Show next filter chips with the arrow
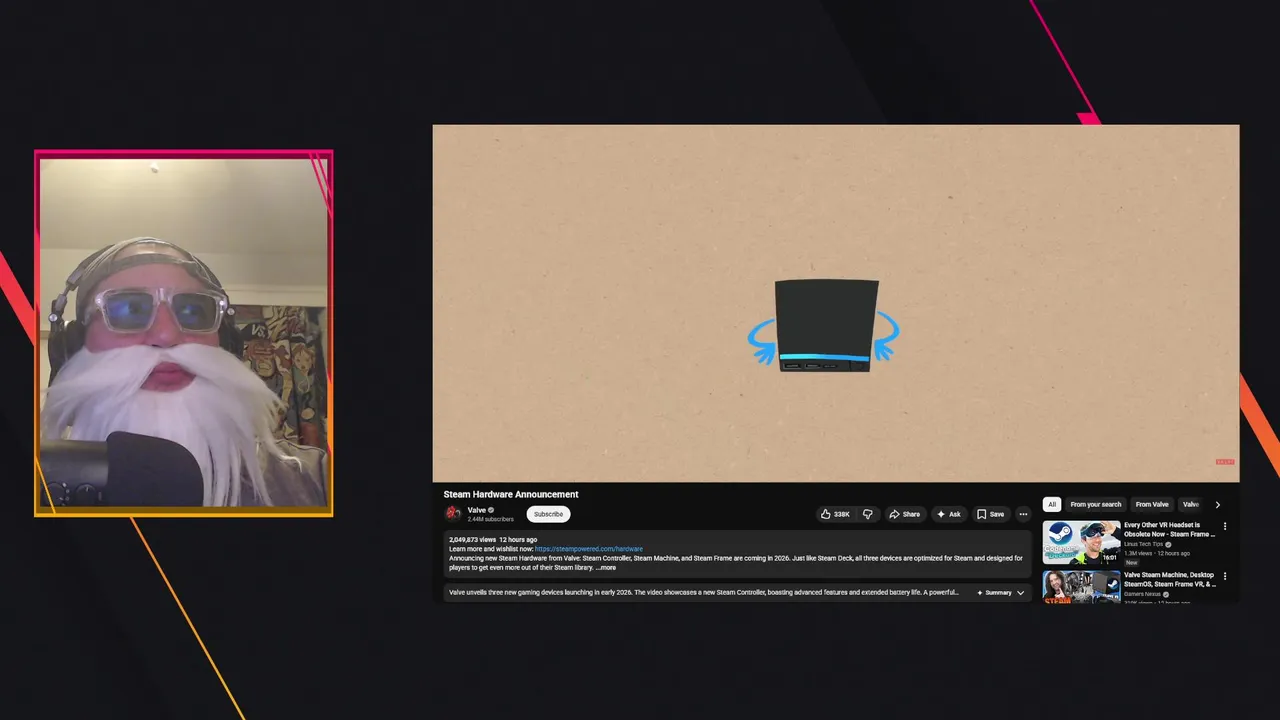The image size is (1280, 720). 1217,505
